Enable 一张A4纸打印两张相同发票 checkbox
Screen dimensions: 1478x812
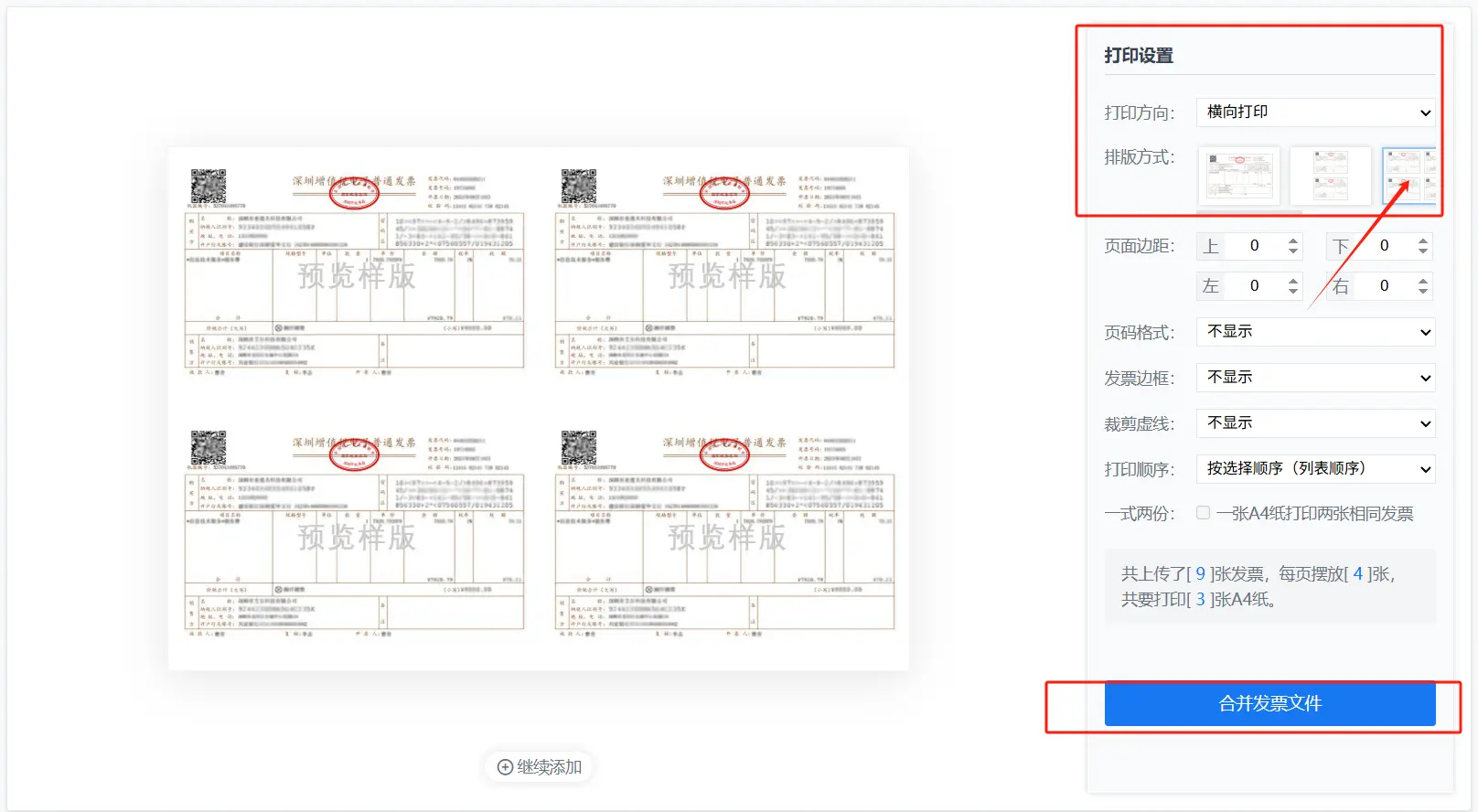point(1204,513)
